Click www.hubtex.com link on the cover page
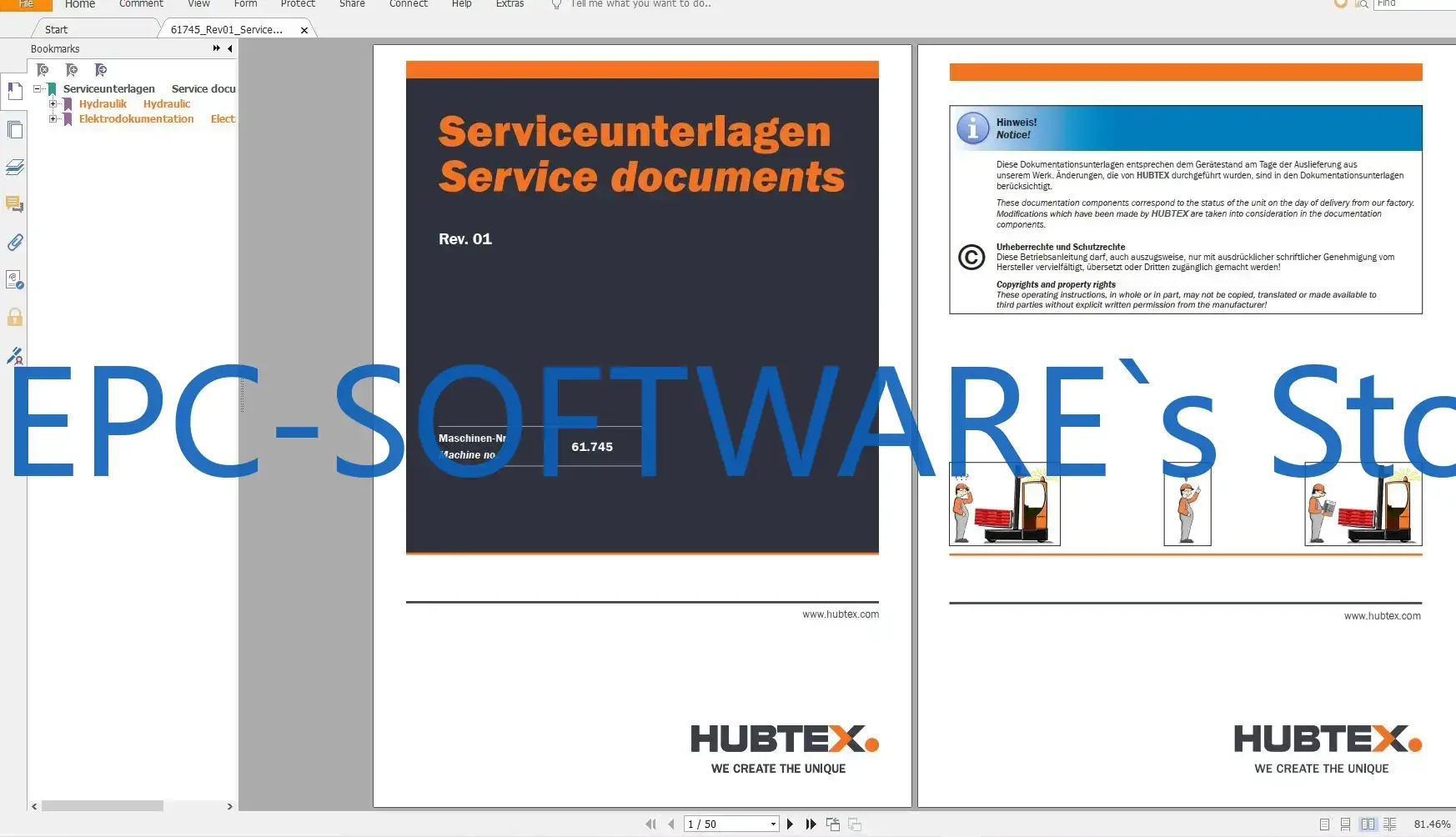The image size is (1456, 837). [841, 614]
